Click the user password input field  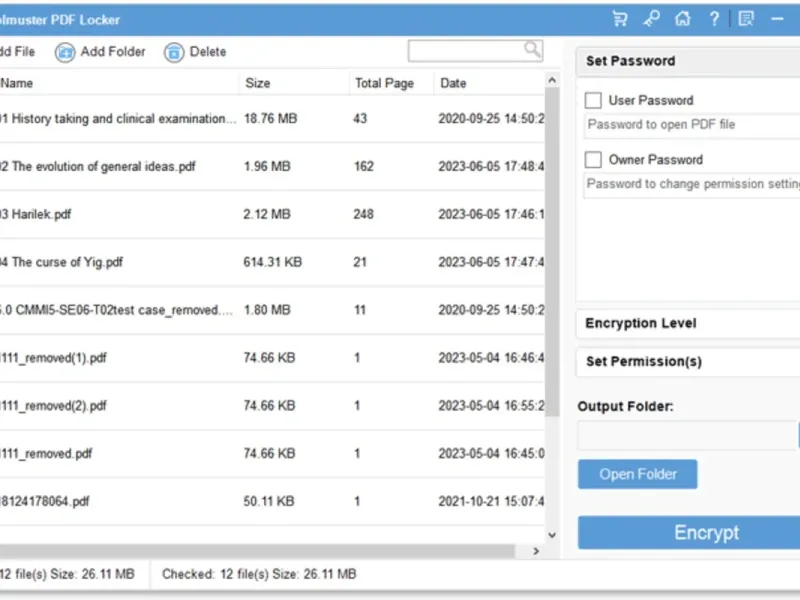coord(690,125)
